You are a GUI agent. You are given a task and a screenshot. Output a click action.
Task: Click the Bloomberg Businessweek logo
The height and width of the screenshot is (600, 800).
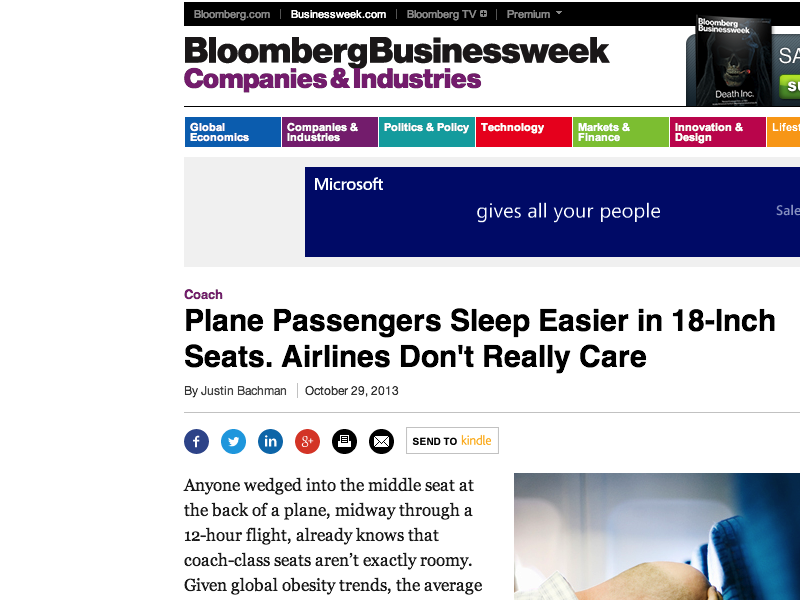coord(396,51)
